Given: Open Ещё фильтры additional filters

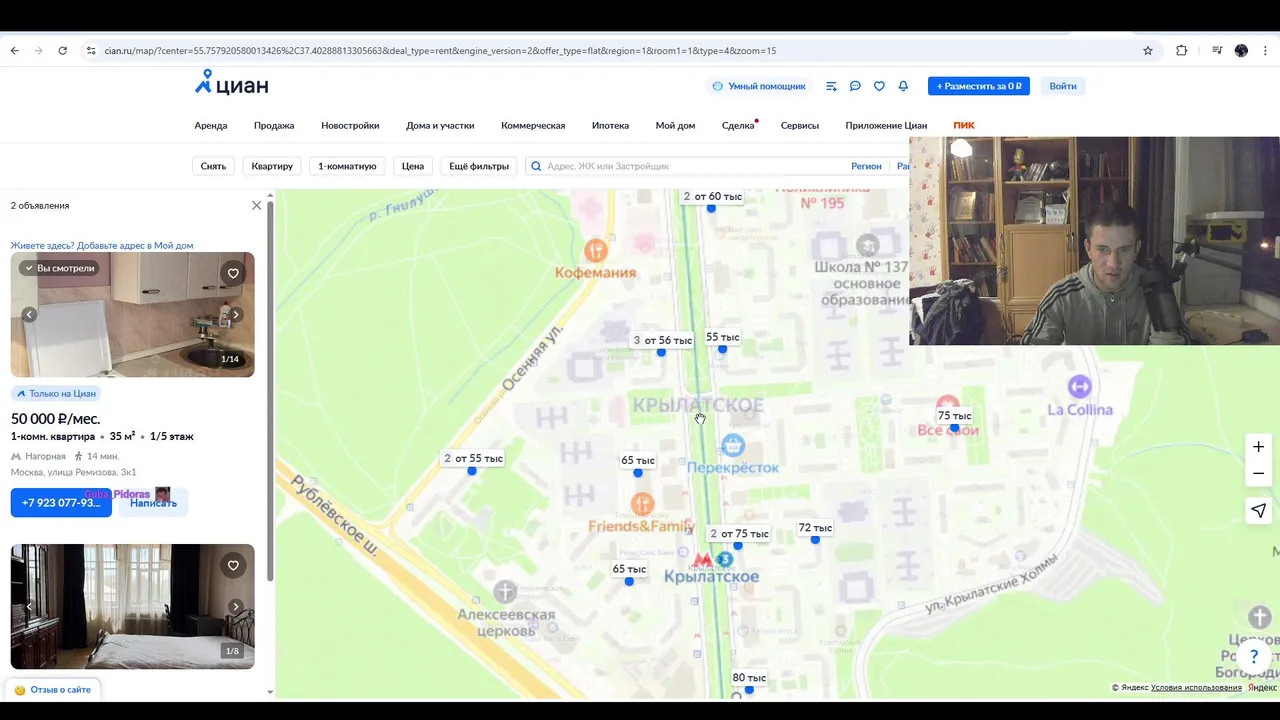Looking at the screenshot, I should click(x=479, y=166).
